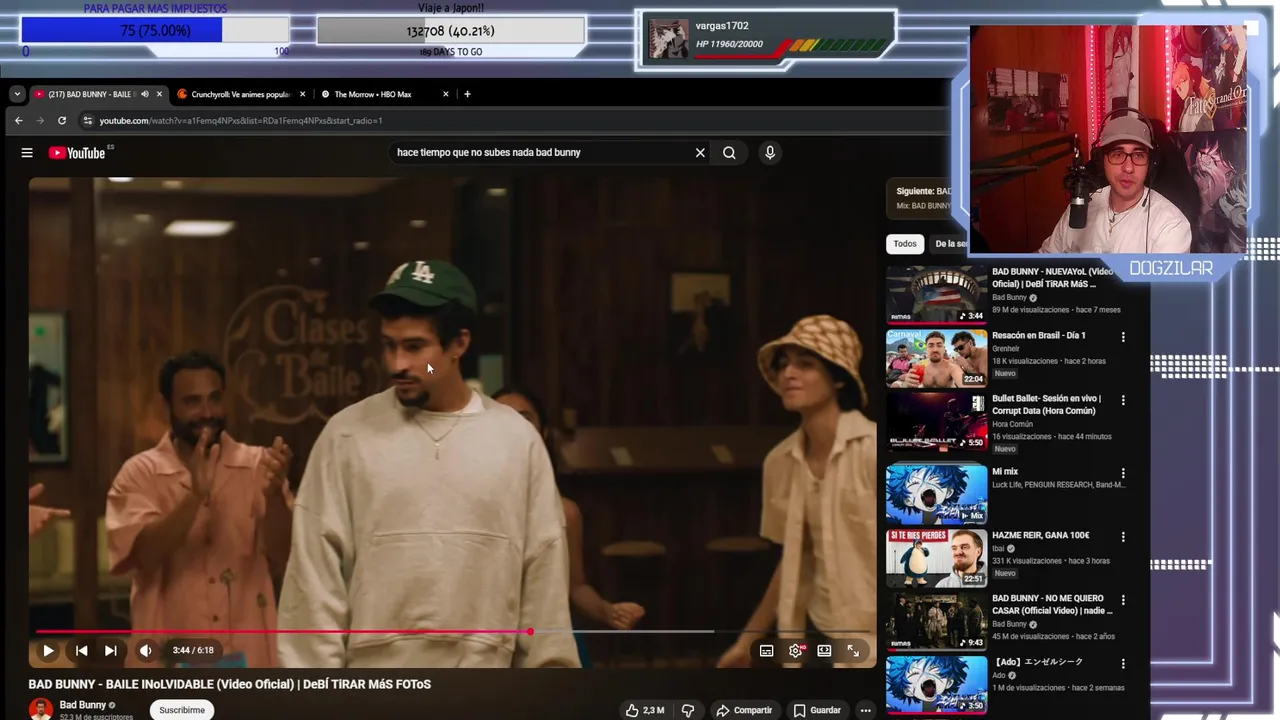The height and width of the screenshot is (720, 1280).
Task: Select the Todos filter chip
Action: [x=905, y=244]
